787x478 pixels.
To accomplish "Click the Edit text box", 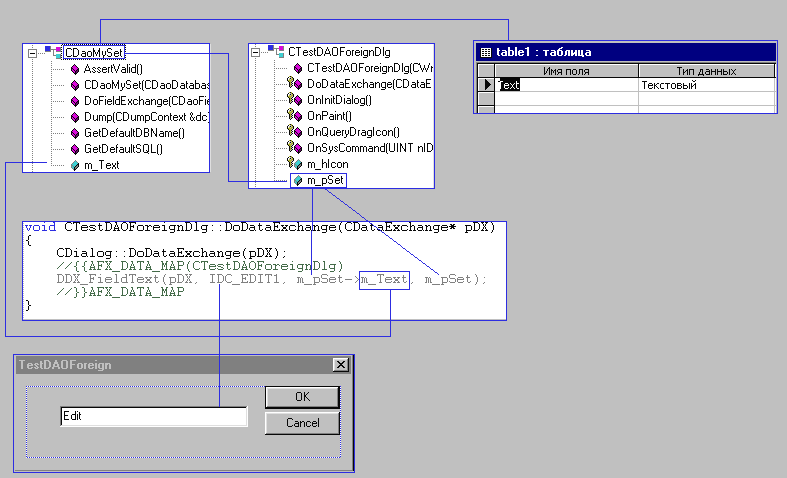I will pyautogui.click(x=154, y=416).
